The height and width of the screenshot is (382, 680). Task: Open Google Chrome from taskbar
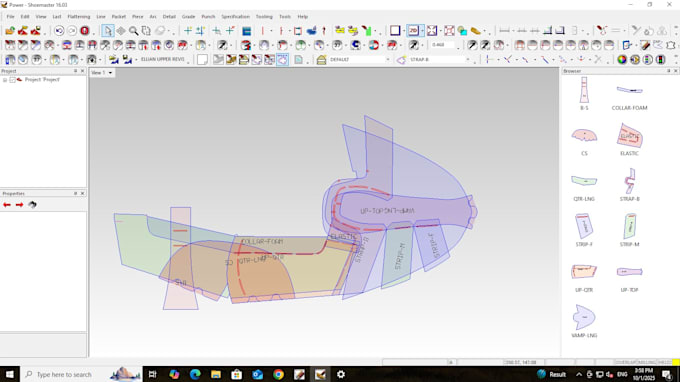(x=278, y=374)
